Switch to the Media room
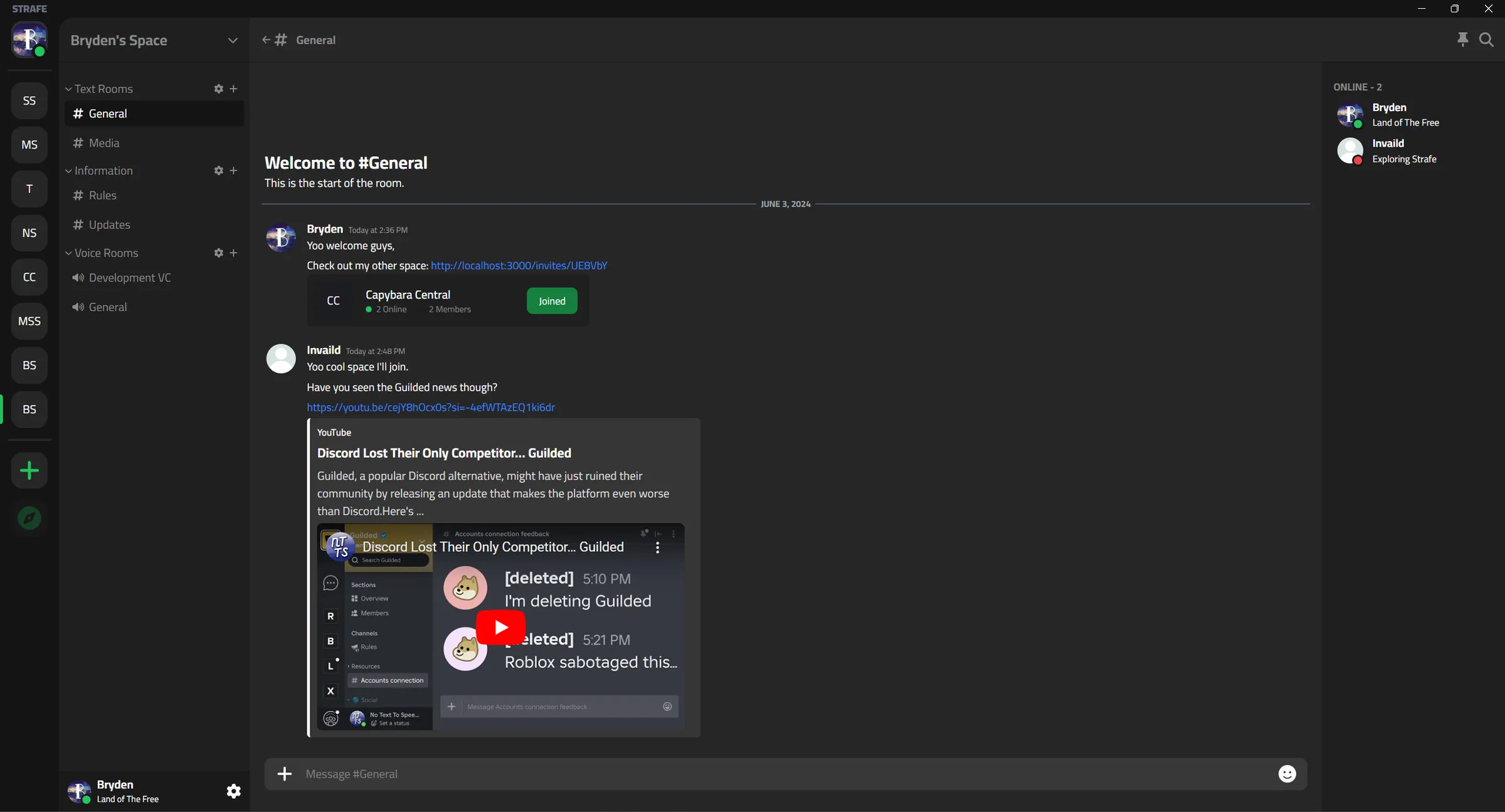This screenshot has height=812, width=1505. [x=104, y=143]
